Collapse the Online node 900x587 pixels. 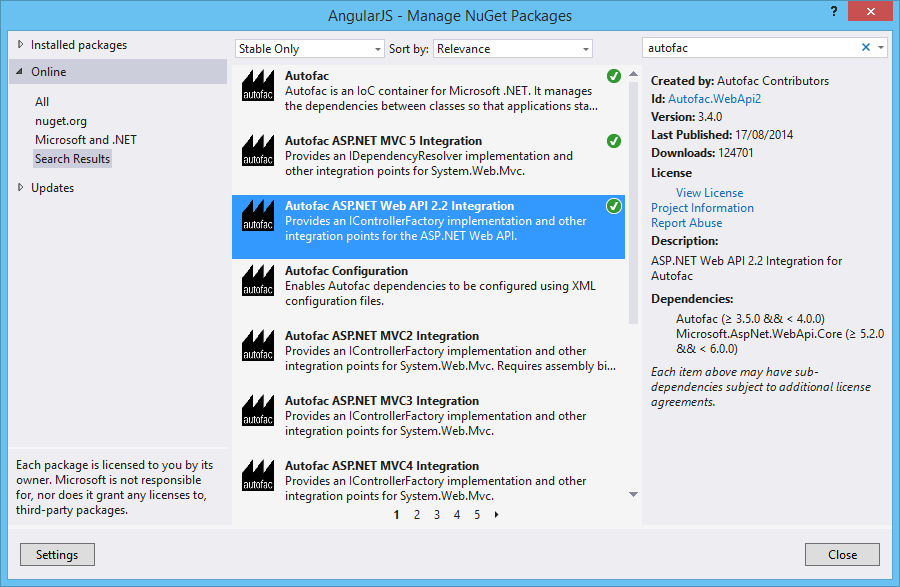click(x=20, y=72)
